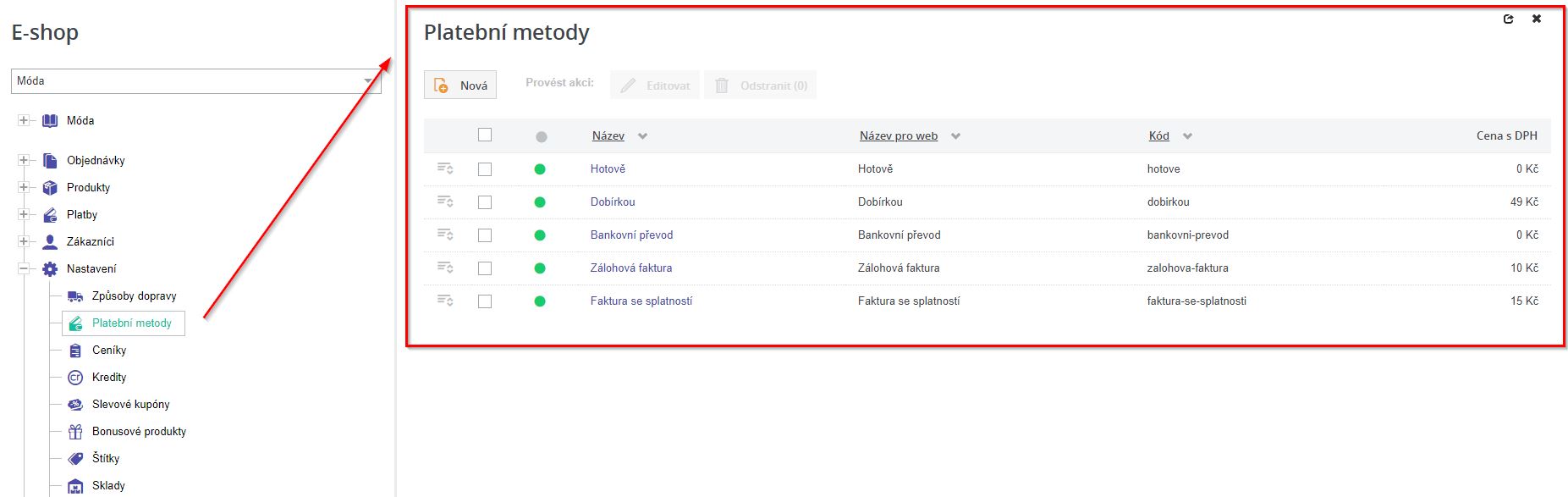Check the select-all checkbox in table header
Screen dimensions: 1568x497
point(485,135)
